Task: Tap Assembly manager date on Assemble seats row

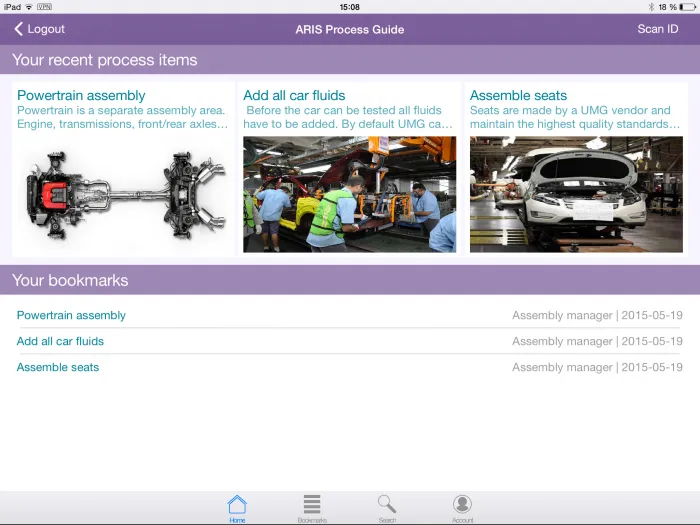Action: point(597,367)
